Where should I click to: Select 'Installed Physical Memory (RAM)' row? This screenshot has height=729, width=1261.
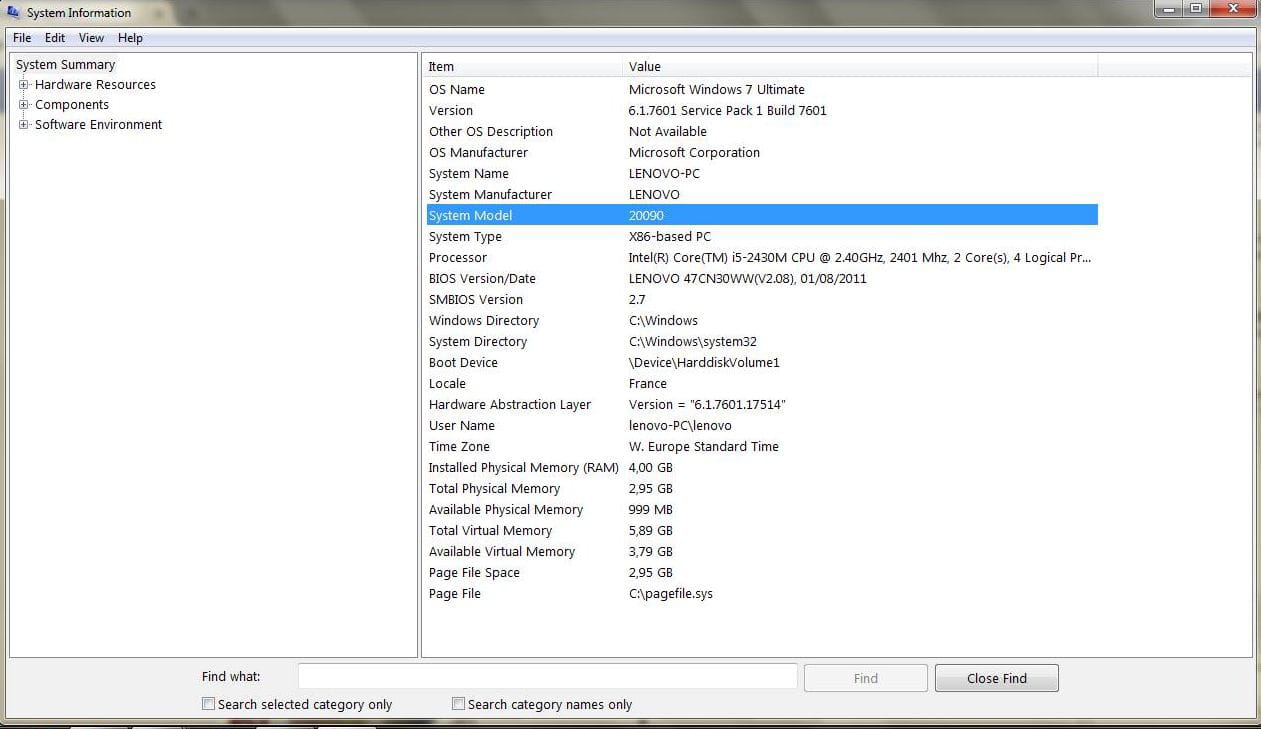762,468
